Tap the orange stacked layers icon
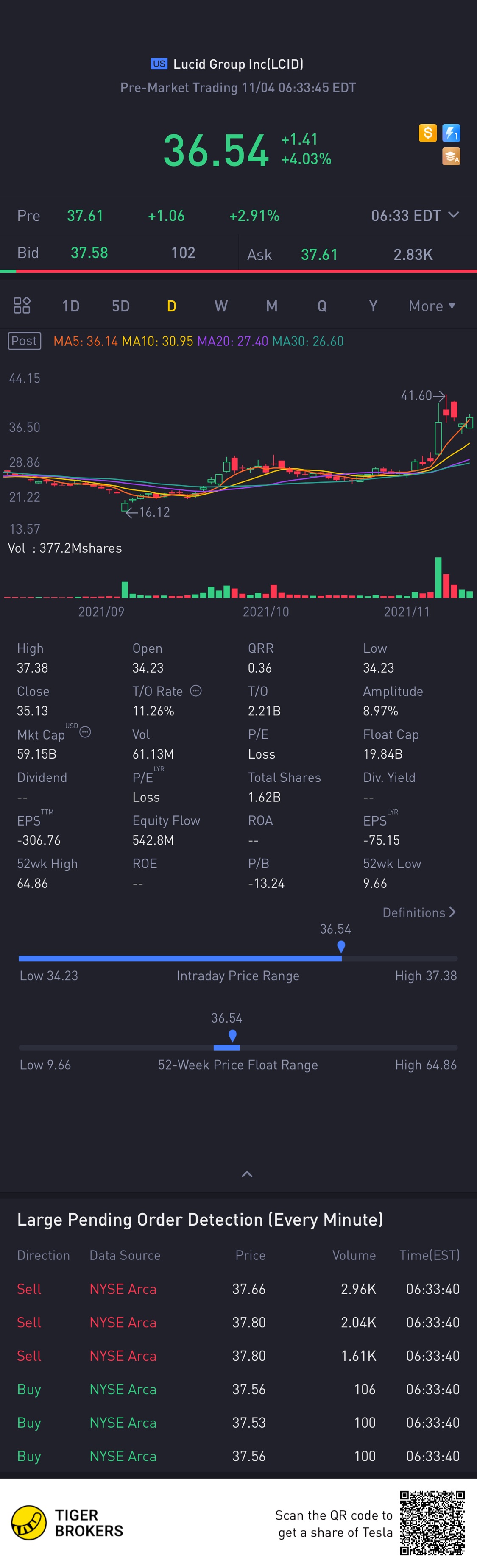 click(452, 156)
